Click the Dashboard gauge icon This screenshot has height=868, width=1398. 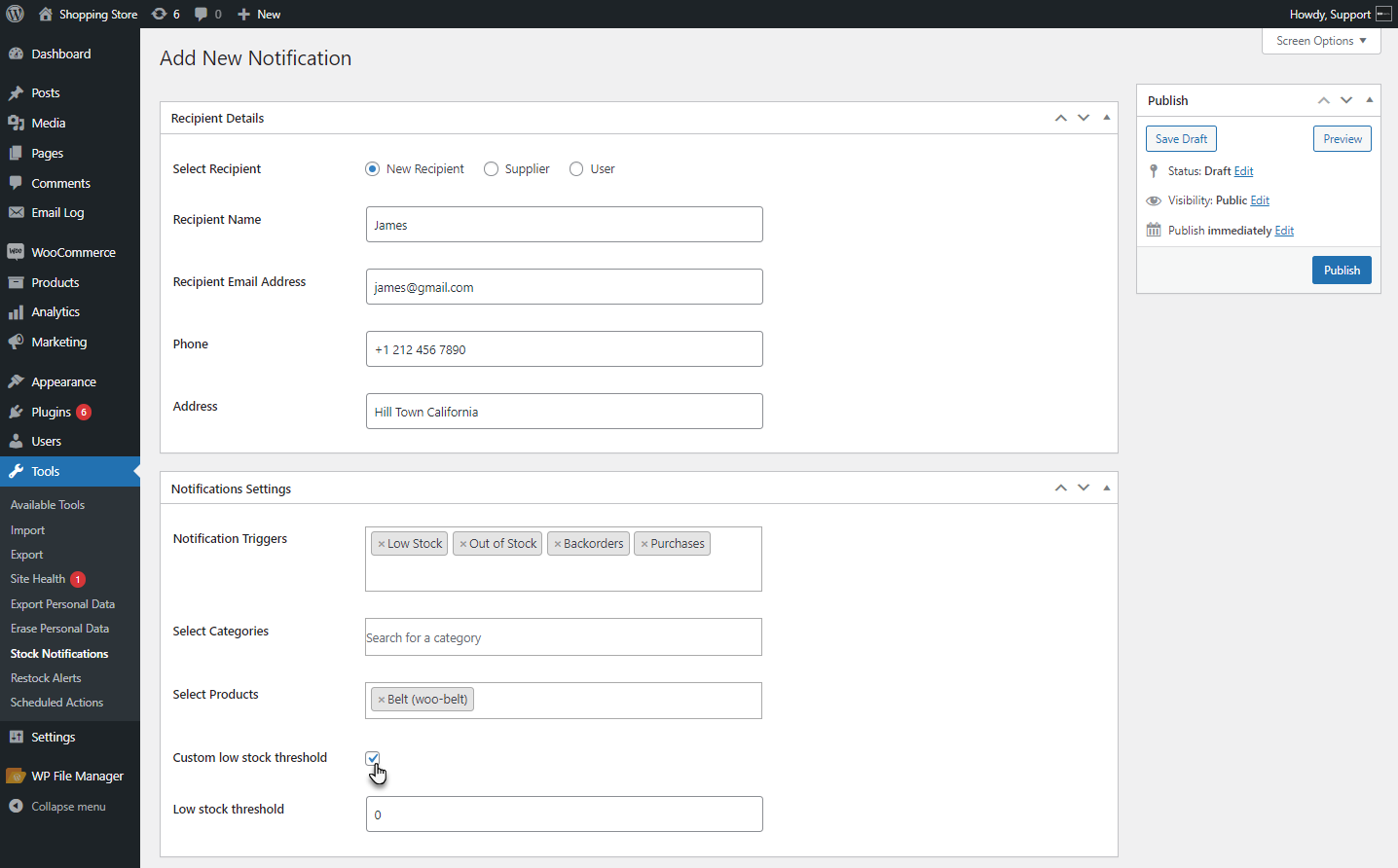pos(16,54)
